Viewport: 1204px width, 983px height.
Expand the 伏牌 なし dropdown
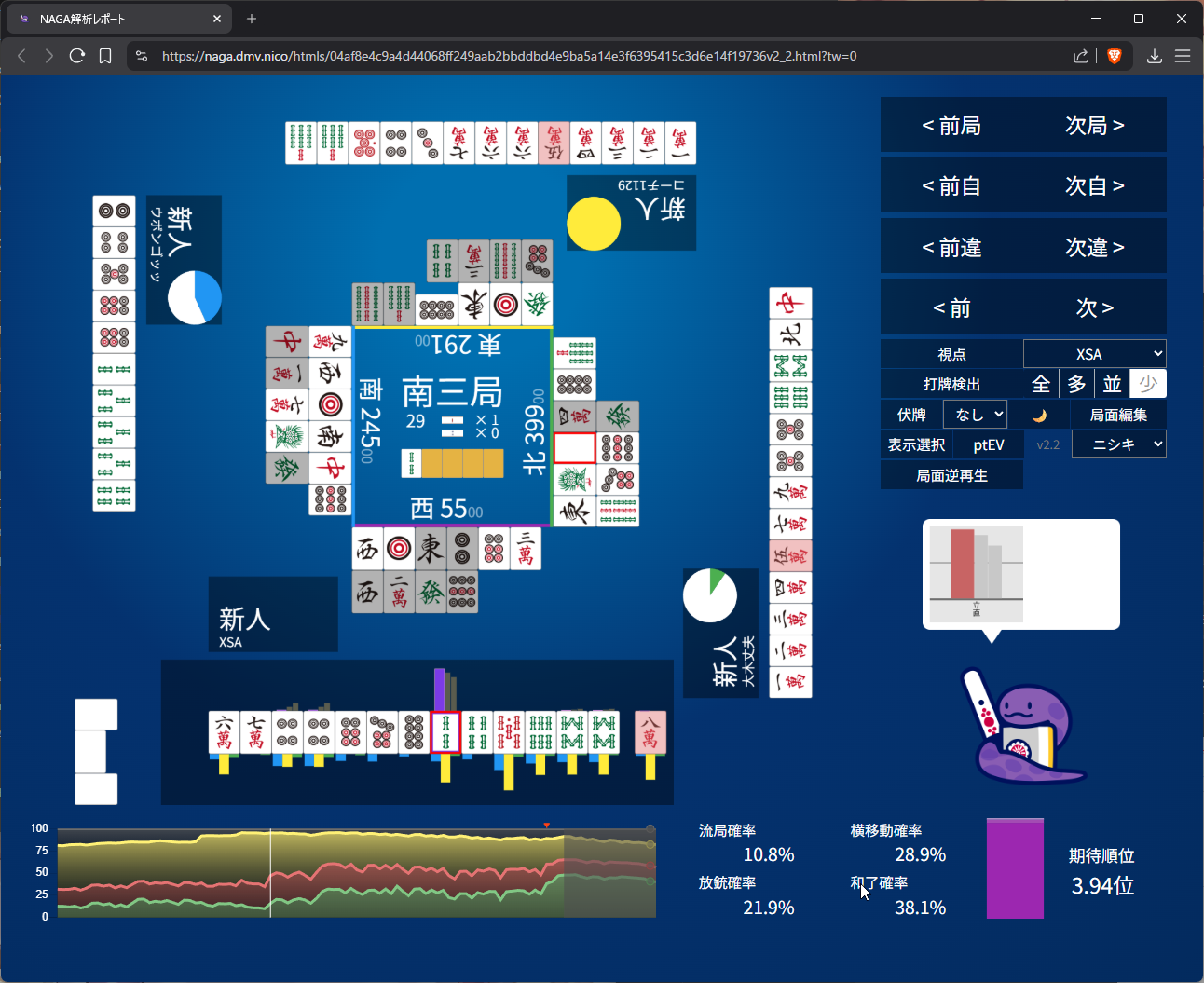click(975, 415)
